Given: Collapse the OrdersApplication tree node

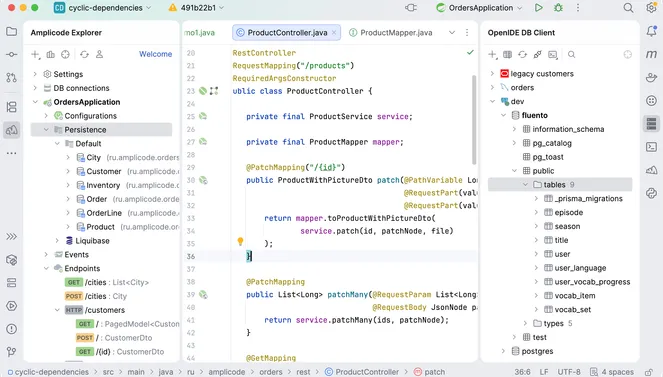Looking at the screenshot, I should [35, 102].
